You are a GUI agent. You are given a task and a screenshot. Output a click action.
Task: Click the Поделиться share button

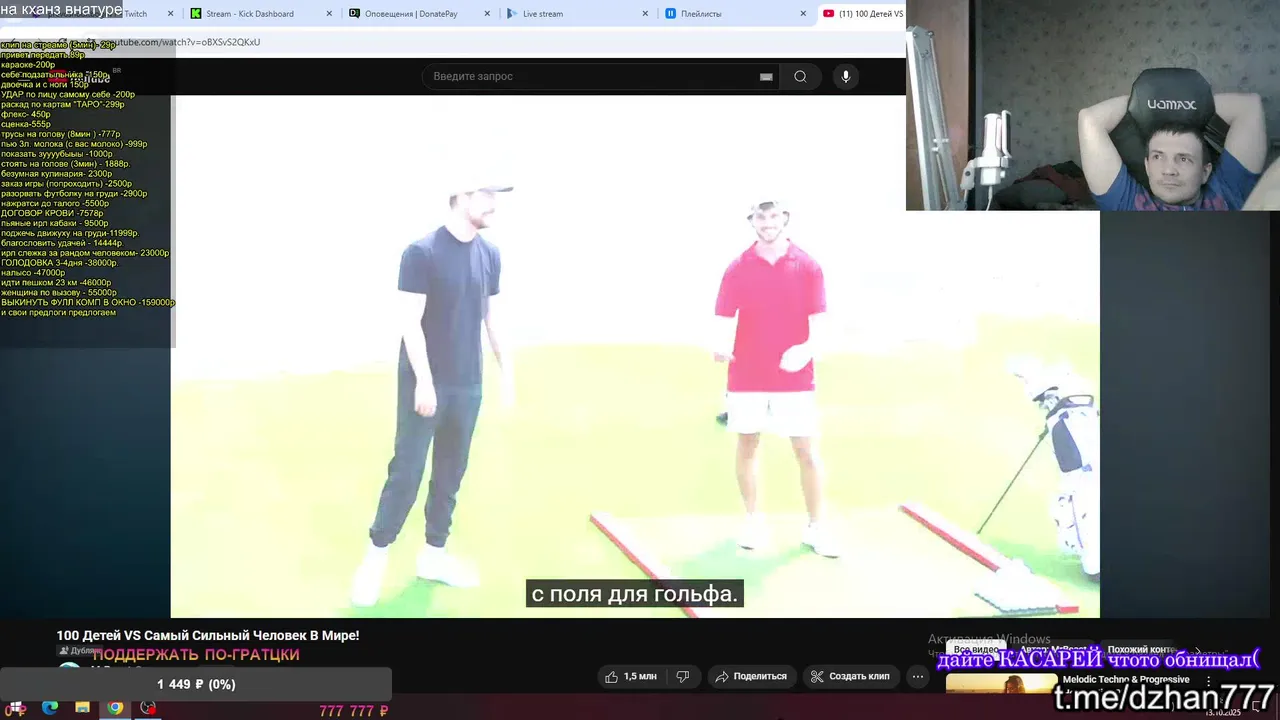pyautogui.click(x=751, y=676)
